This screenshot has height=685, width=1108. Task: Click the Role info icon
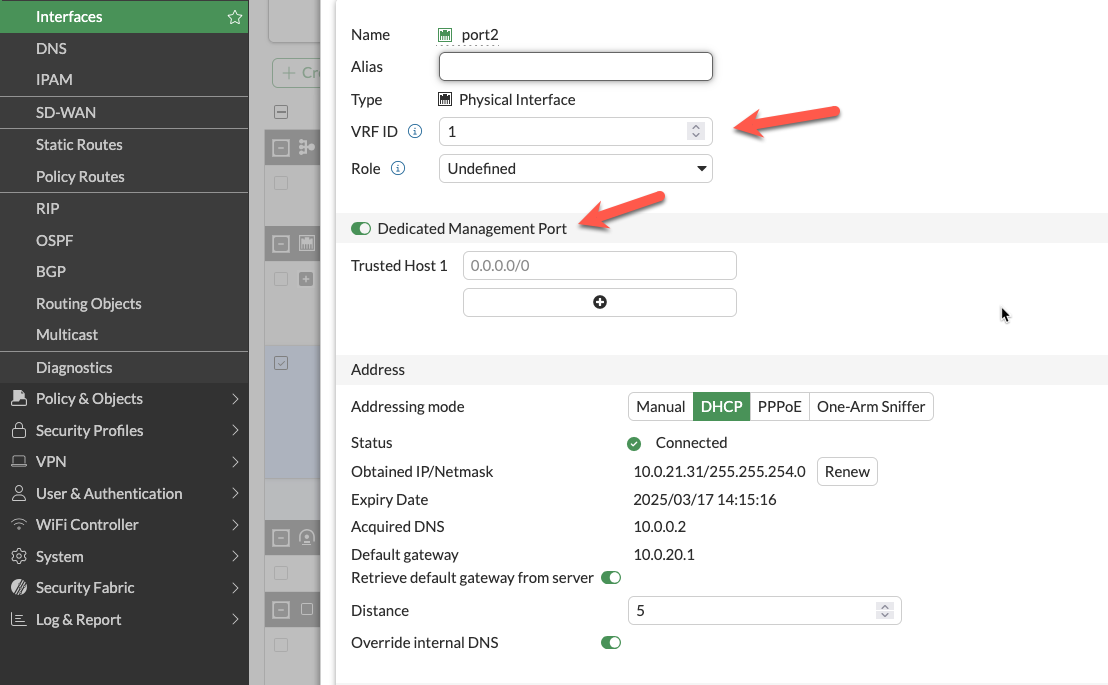(398, 169)
